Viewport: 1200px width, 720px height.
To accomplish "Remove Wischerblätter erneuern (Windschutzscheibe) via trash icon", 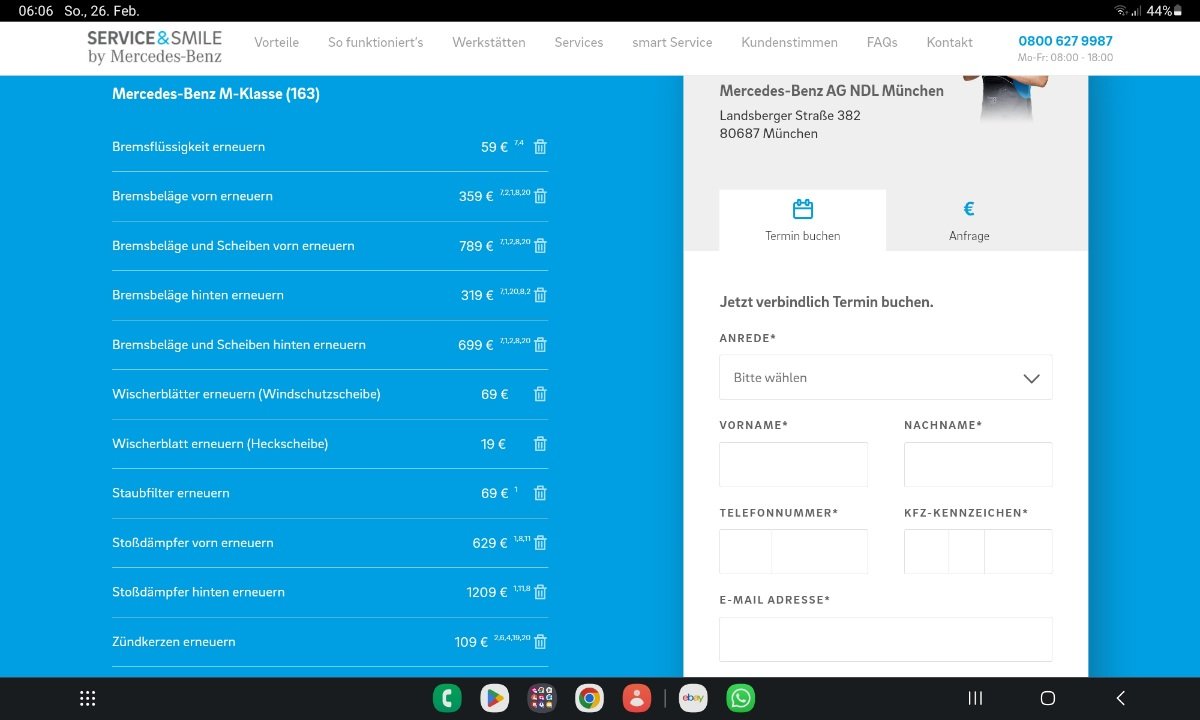I will tap(540, 394).
